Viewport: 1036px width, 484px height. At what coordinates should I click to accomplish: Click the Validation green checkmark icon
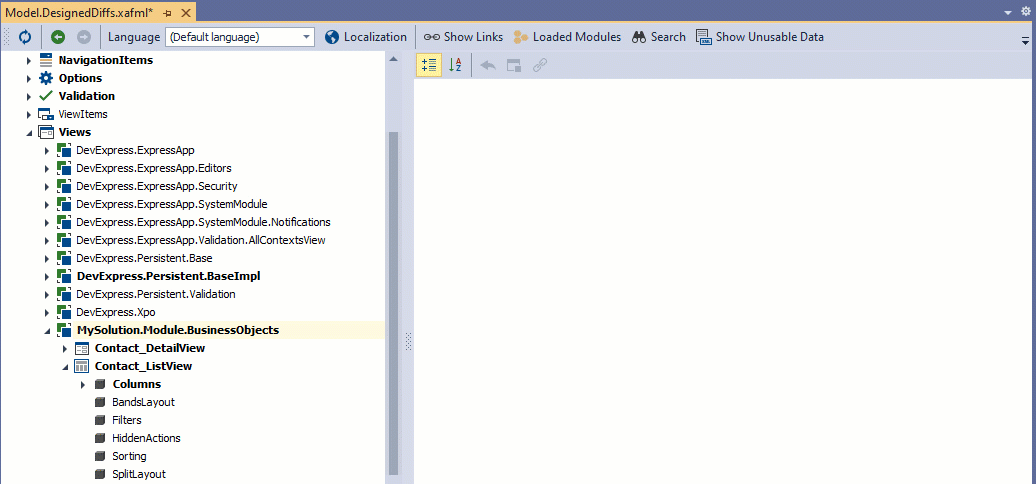[46, 96]
